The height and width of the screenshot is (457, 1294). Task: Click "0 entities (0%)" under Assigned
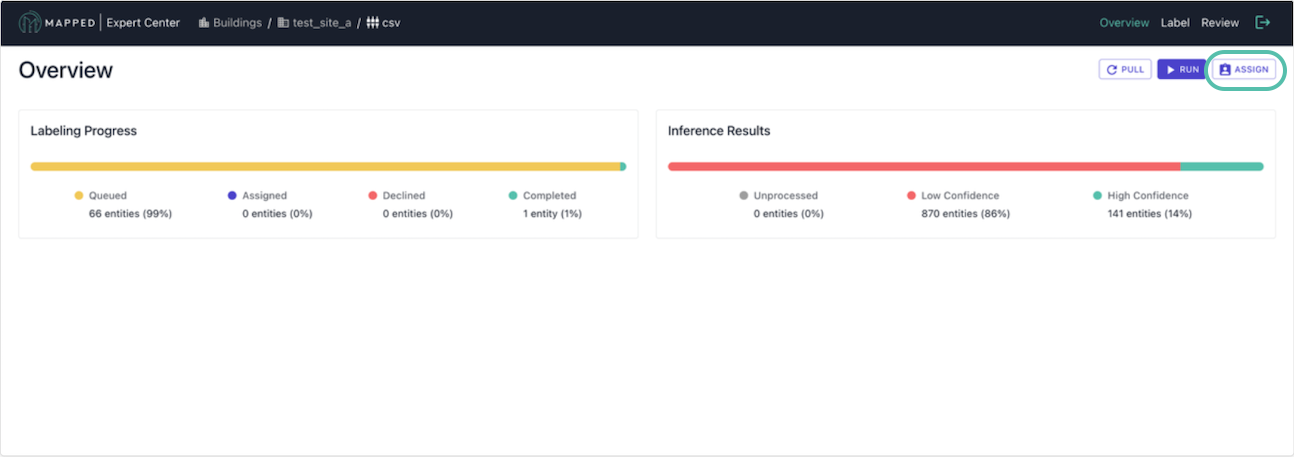(x=277, y=213)
